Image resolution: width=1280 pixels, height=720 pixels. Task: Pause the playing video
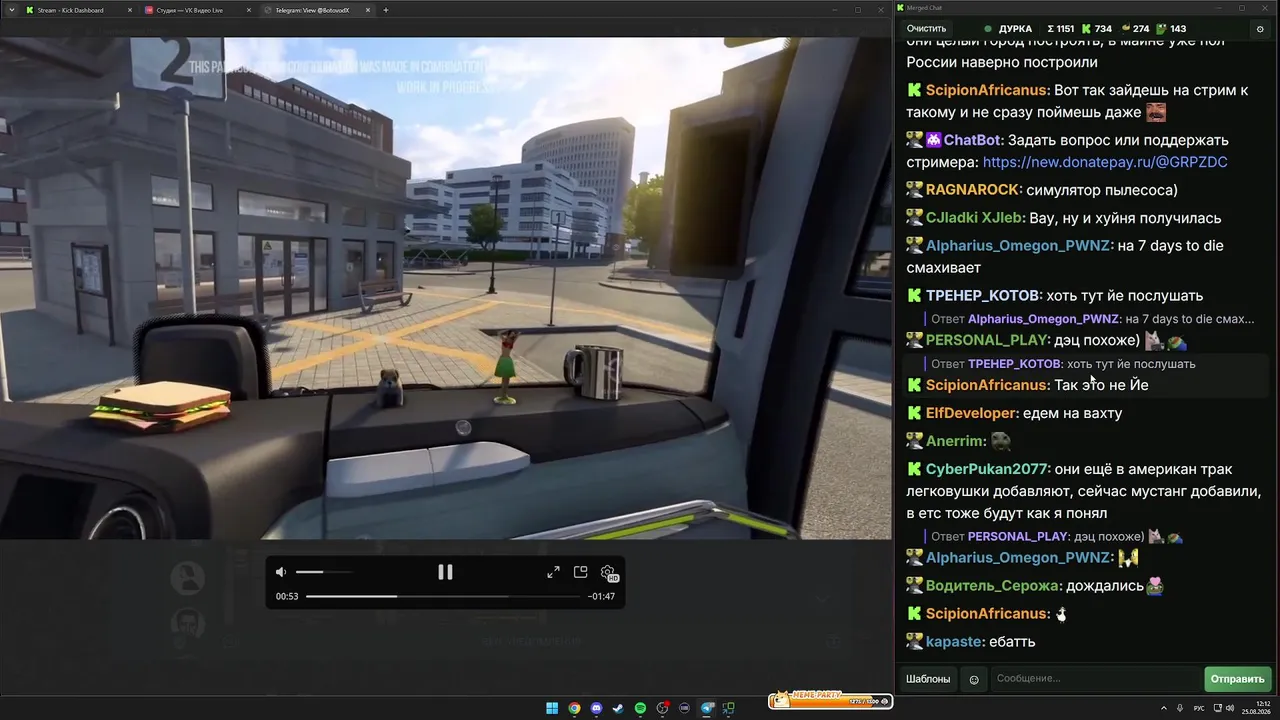click(445, 572)
